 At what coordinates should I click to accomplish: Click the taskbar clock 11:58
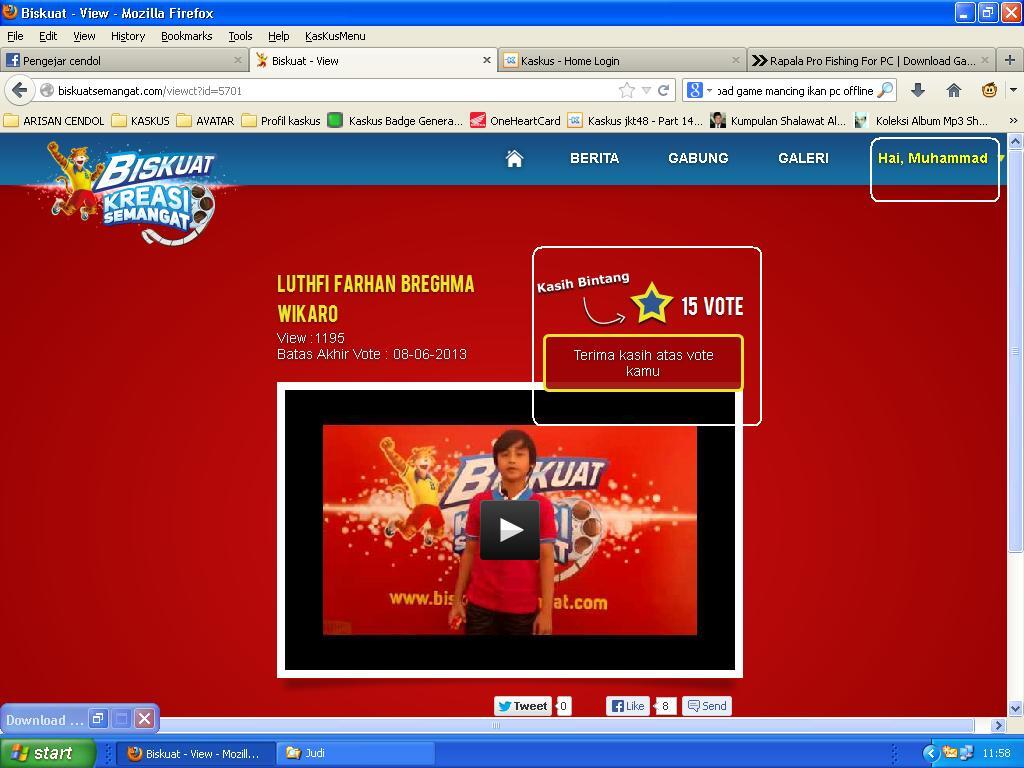996,754
